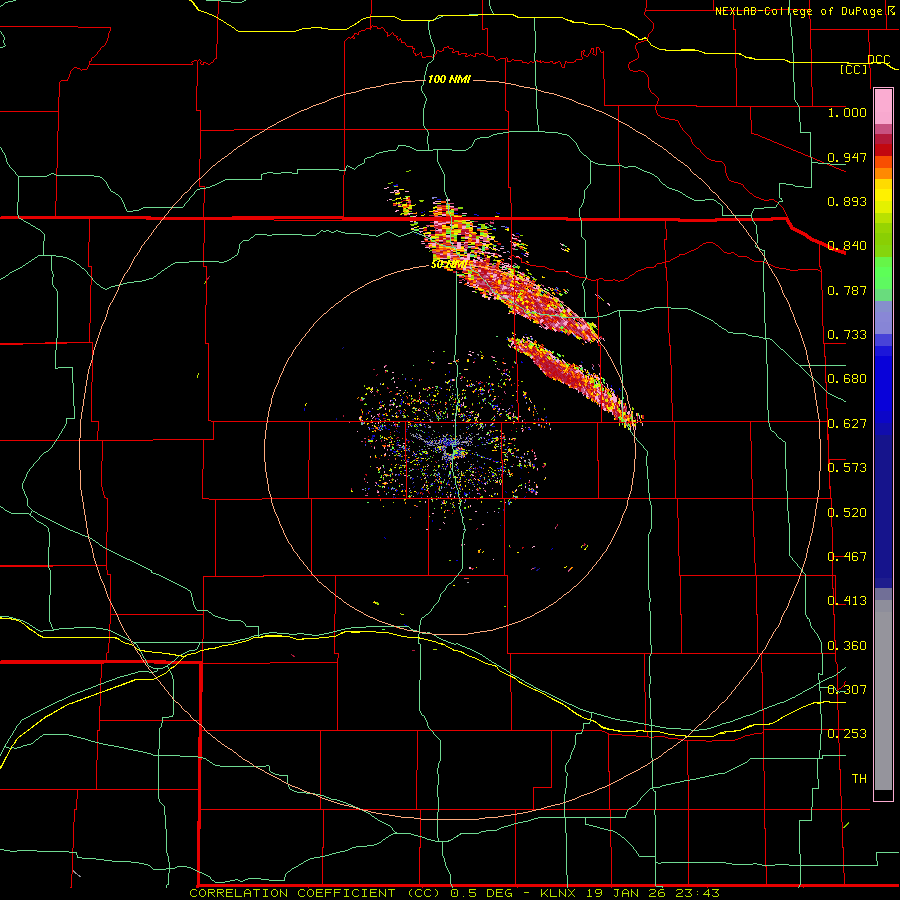Pick the light pink swatch atop the color bar

[883, 107]
